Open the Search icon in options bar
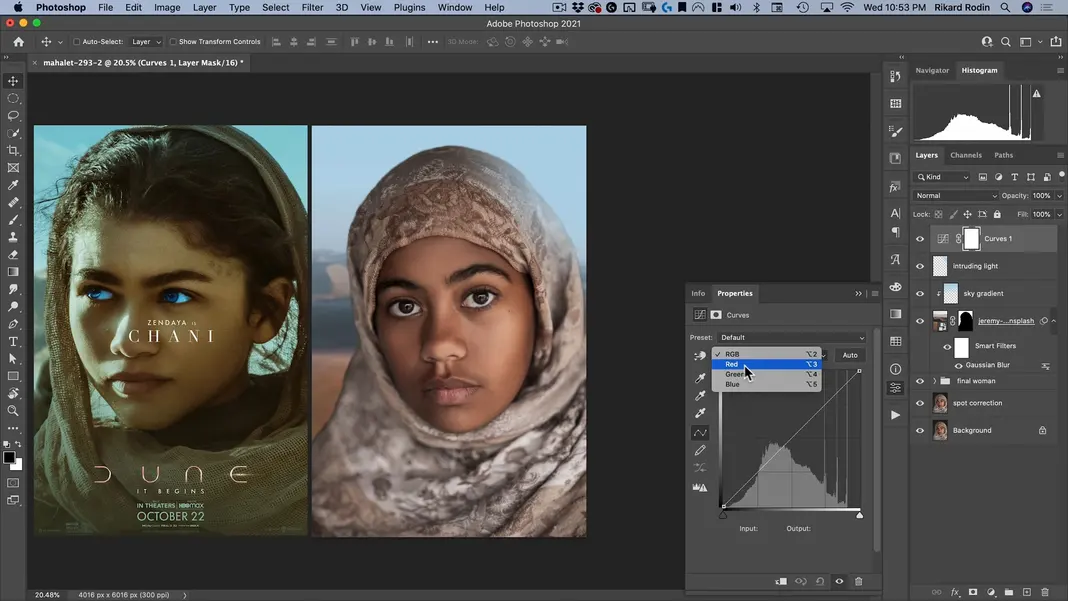 1005,42
